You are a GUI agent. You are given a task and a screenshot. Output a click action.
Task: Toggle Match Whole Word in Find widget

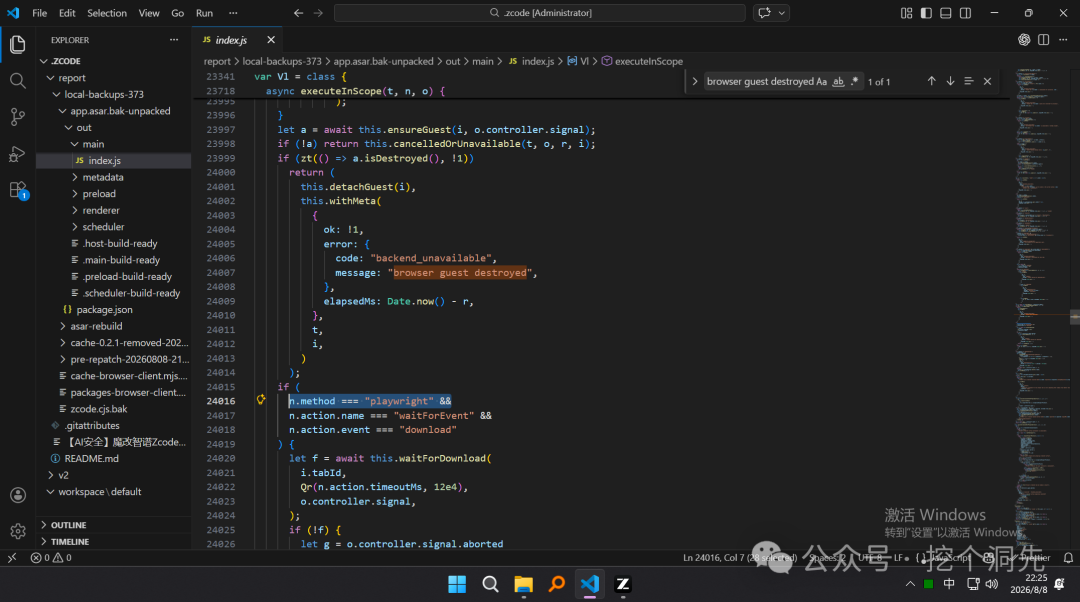(x=838, y=81)
